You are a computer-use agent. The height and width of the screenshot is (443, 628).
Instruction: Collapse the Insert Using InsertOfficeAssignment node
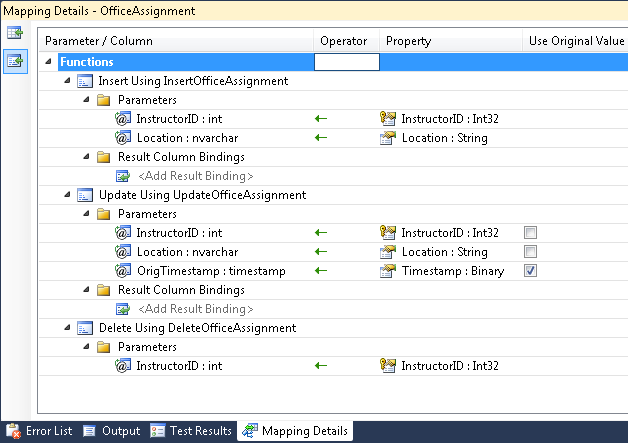[x=67, y=81]
